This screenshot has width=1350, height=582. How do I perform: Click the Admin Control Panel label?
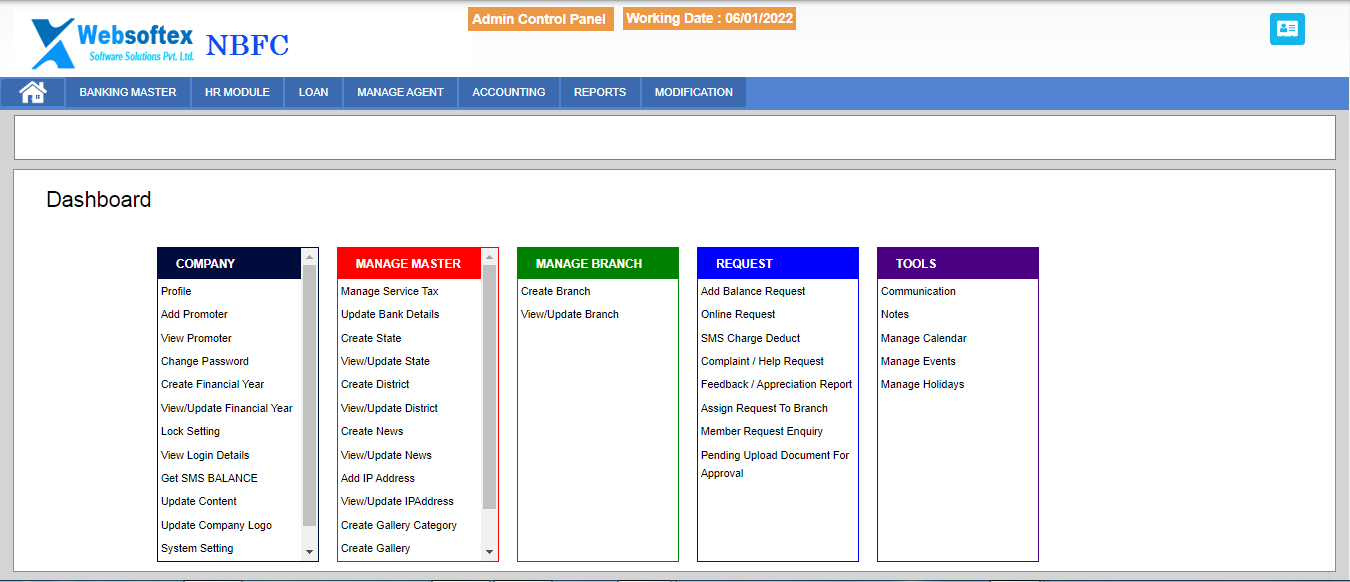click(x=540, y=19)
